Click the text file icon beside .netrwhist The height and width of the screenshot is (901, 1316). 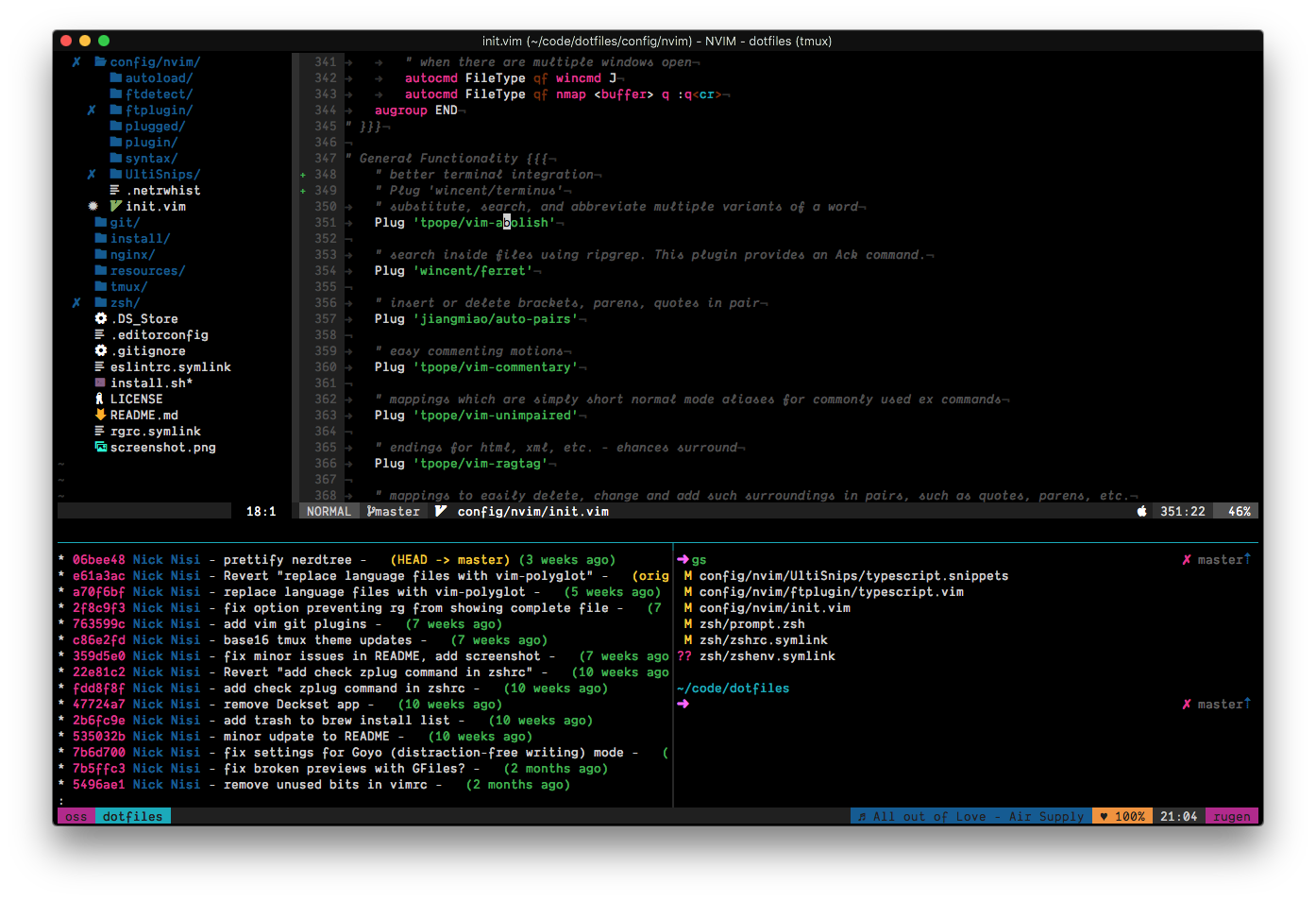click(x=115, y=191)
